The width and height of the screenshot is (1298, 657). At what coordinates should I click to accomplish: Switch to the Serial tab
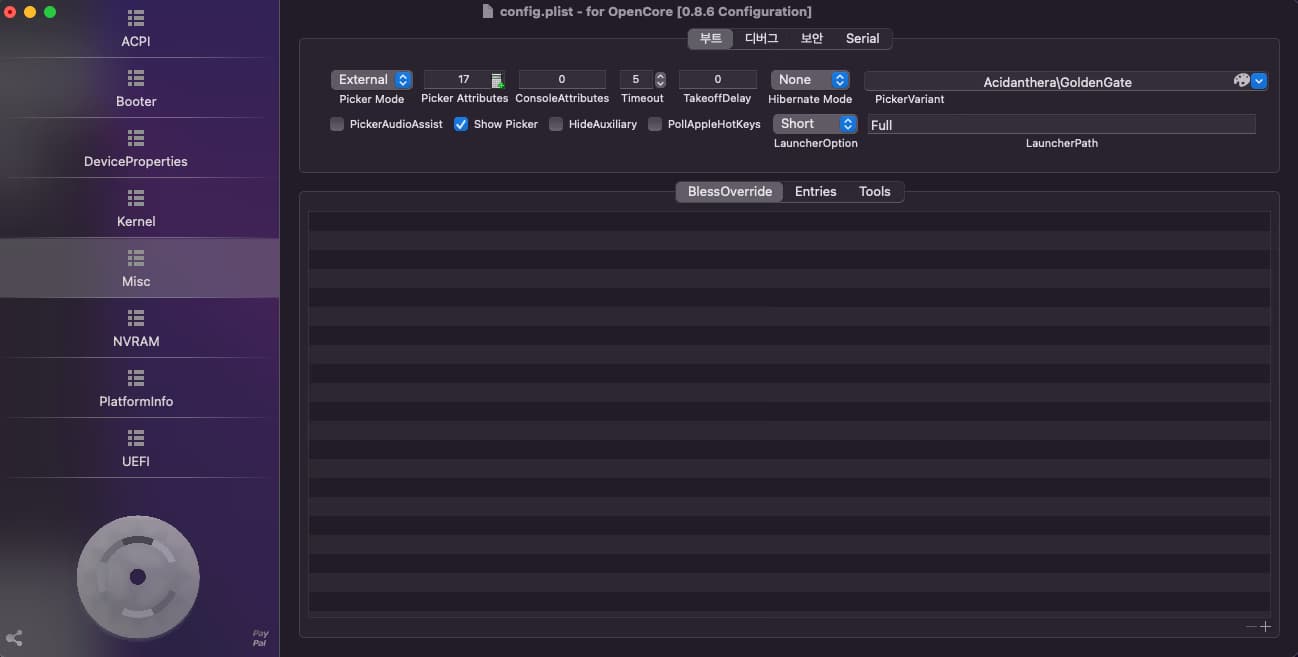862,38
